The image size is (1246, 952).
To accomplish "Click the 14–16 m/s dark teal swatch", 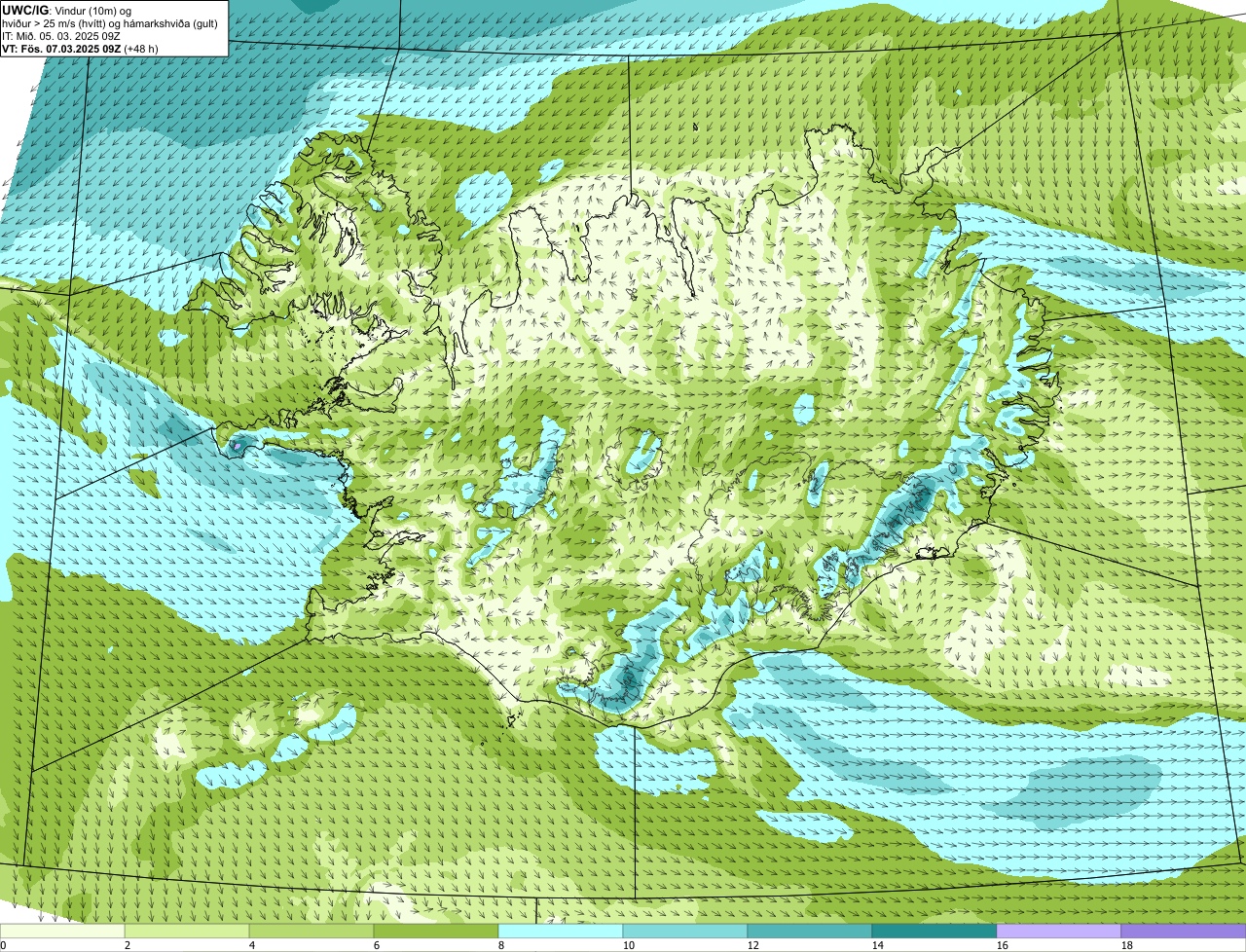I will click(934, 931).
